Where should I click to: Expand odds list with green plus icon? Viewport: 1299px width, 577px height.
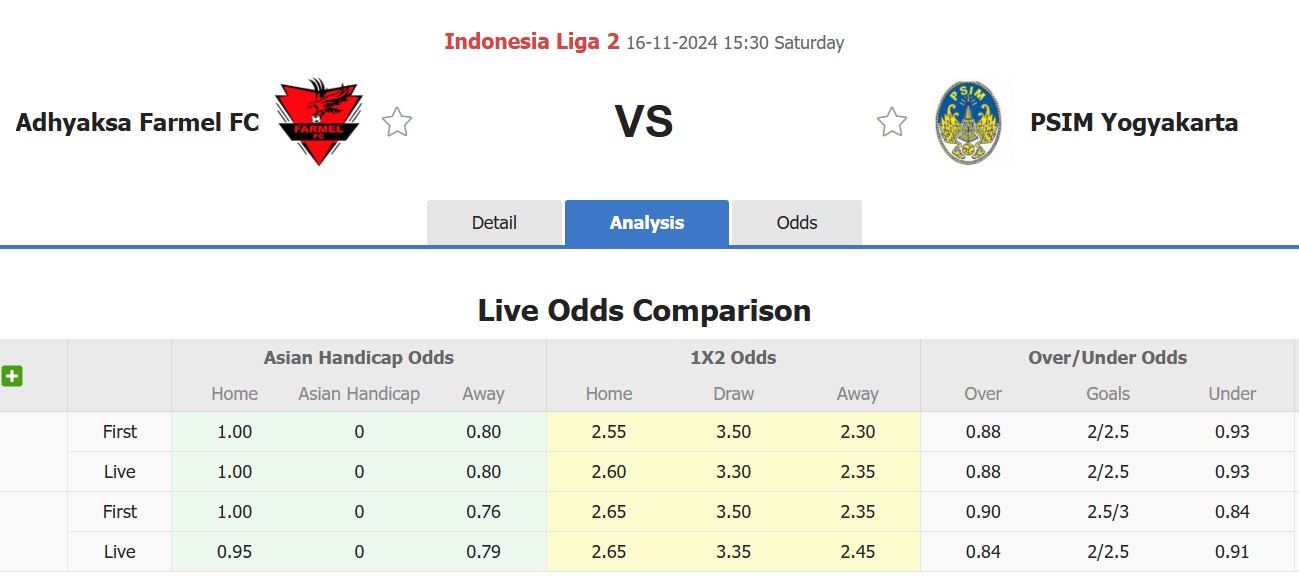click(12, 377)
